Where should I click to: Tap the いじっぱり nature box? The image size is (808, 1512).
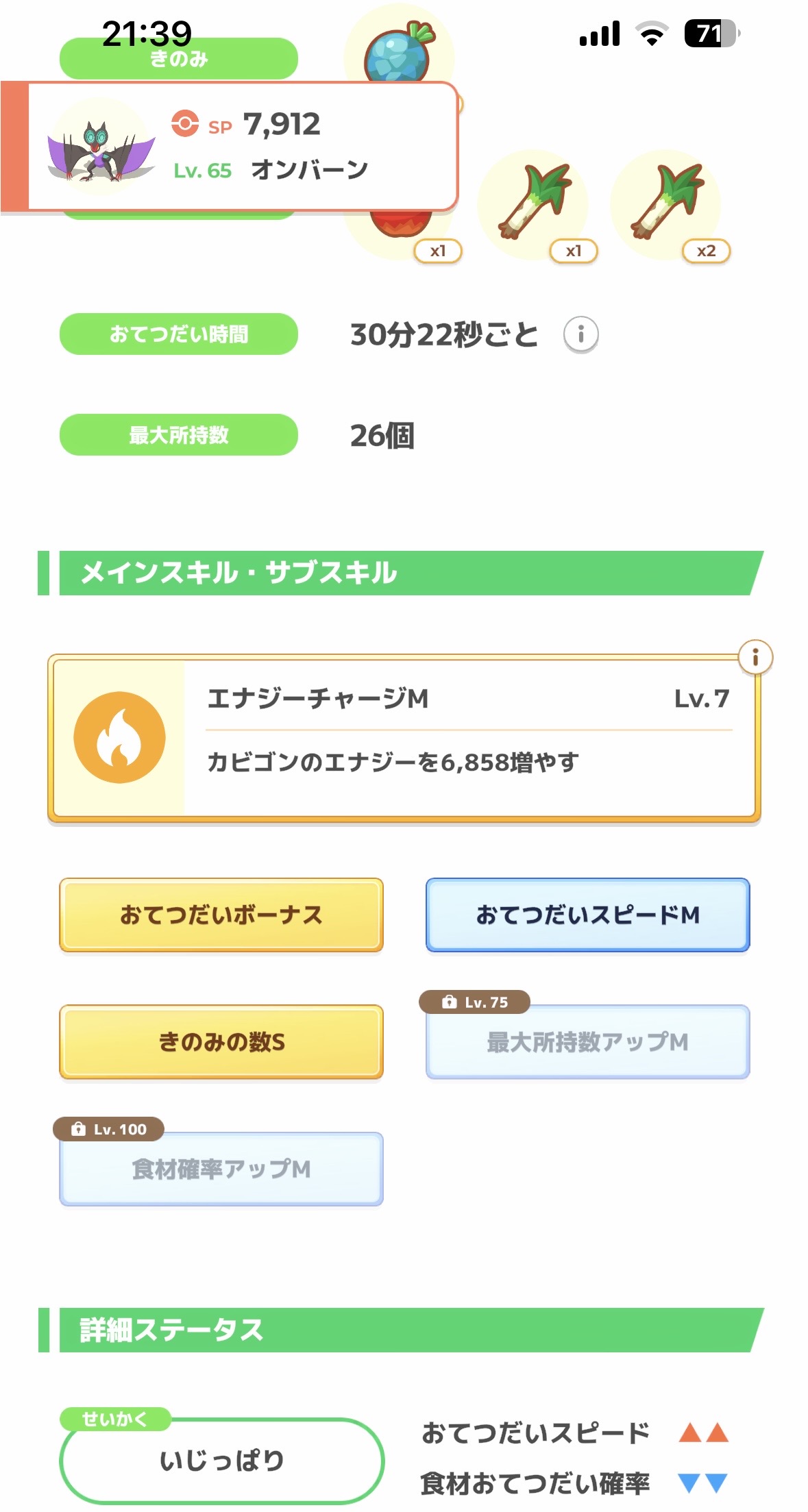coord(221,1460)
